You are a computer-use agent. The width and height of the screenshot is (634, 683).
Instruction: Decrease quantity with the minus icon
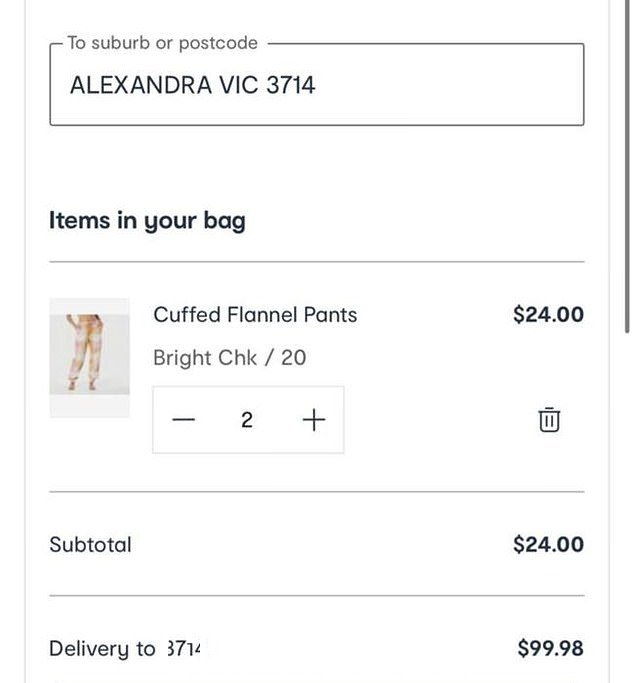[x=183, y=420]
